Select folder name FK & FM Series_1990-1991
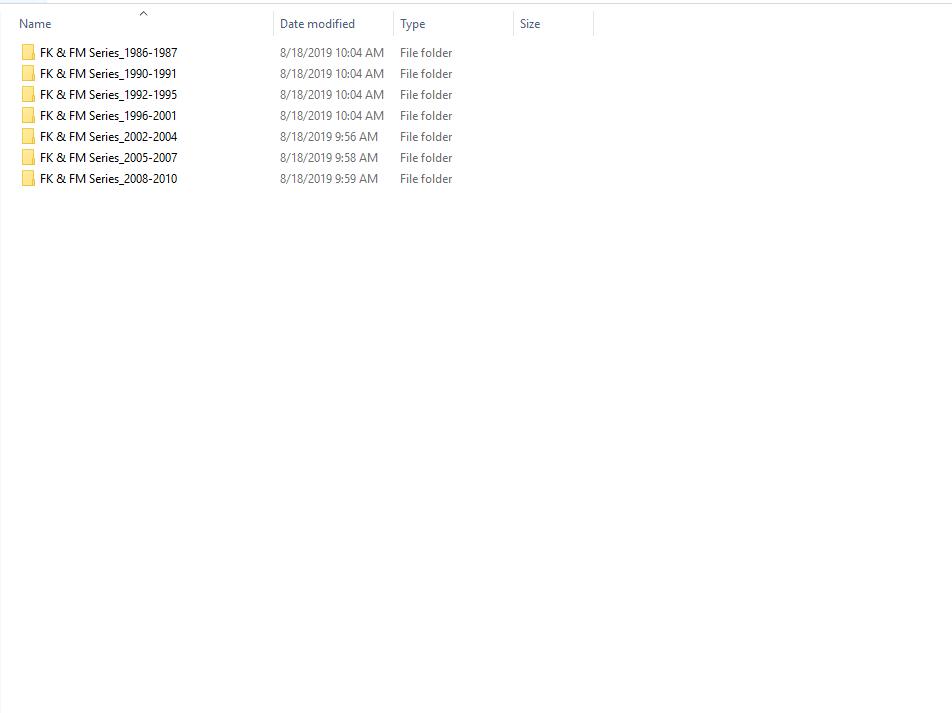The image size is (952, 713). point(109,73)
